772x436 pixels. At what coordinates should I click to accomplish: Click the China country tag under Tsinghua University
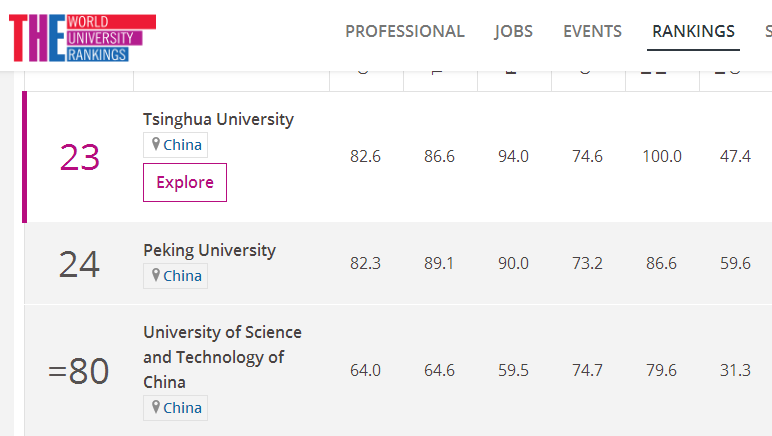[176, 145]
